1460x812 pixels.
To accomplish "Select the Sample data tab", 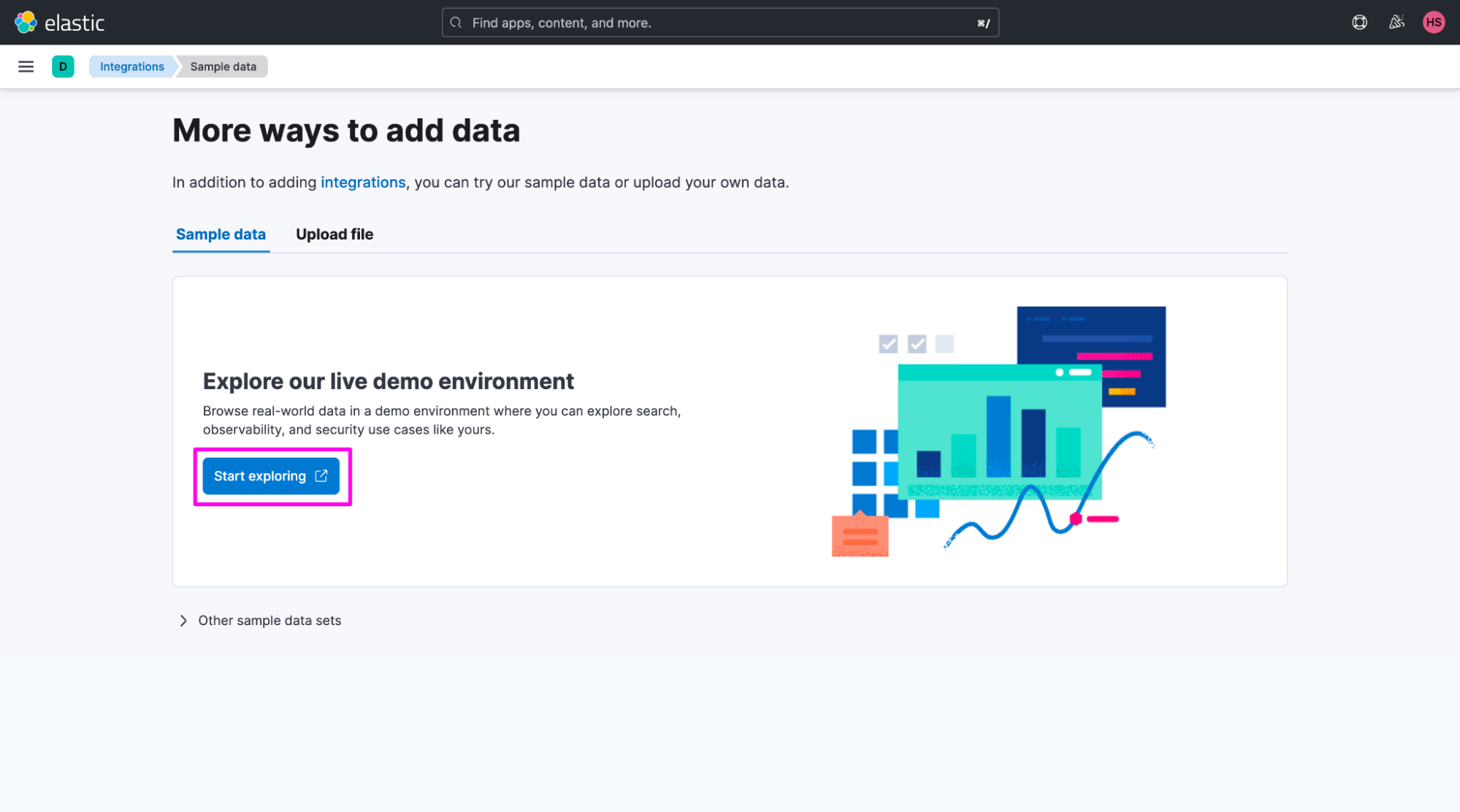I will (x=221, y=234).
